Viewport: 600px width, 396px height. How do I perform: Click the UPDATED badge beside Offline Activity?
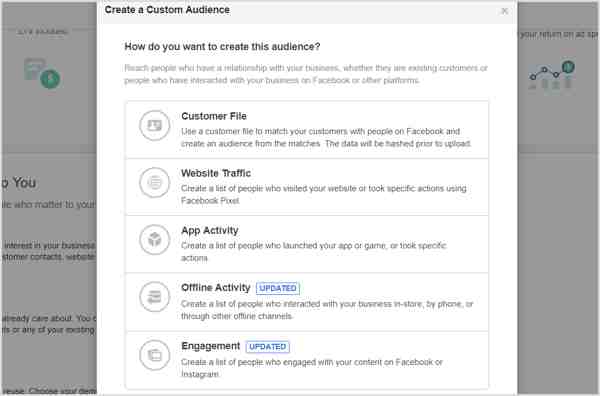click(x=278, y=288)
